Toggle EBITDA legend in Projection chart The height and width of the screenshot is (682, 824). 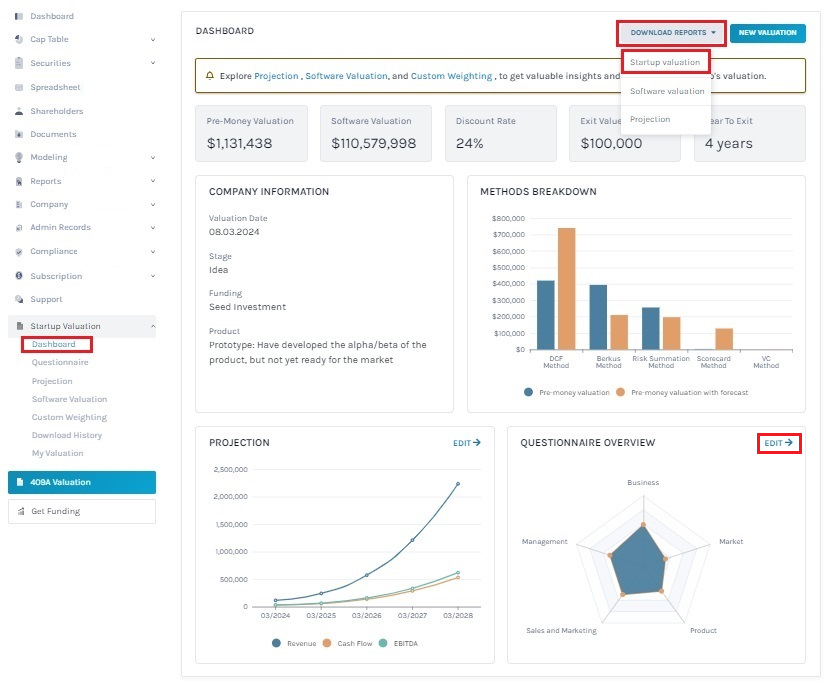click(398, 643)
